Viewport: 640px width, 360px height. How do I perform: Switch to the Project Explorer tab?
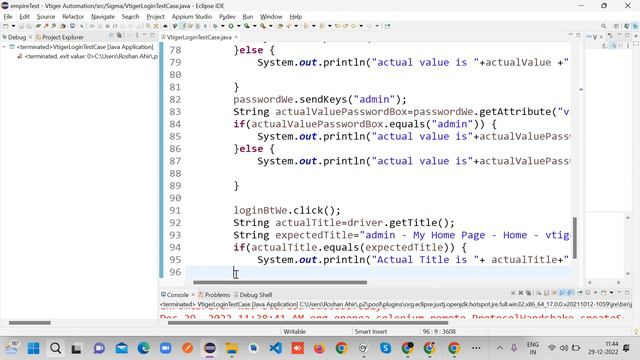(60, 37)
